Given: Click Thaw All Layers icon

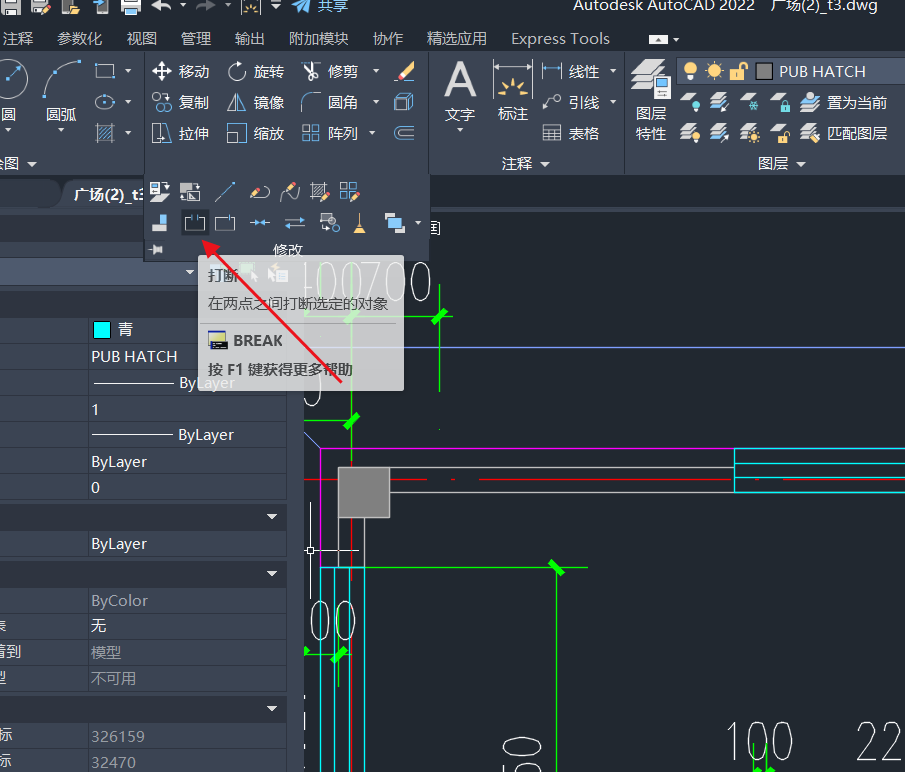Looking at the screenshot, I should 749,134.
